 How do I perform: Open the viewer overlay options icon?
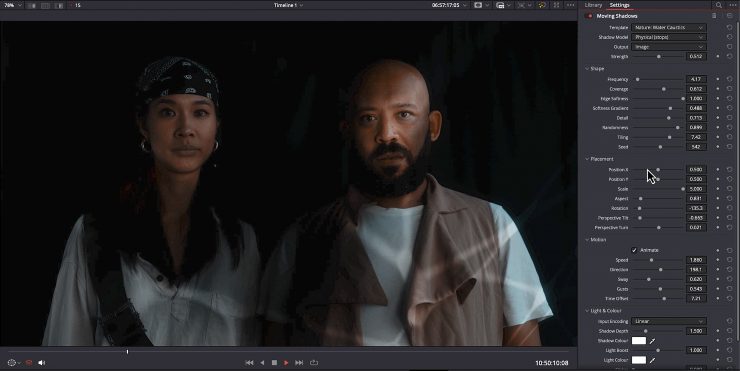(x=12, y=363)
